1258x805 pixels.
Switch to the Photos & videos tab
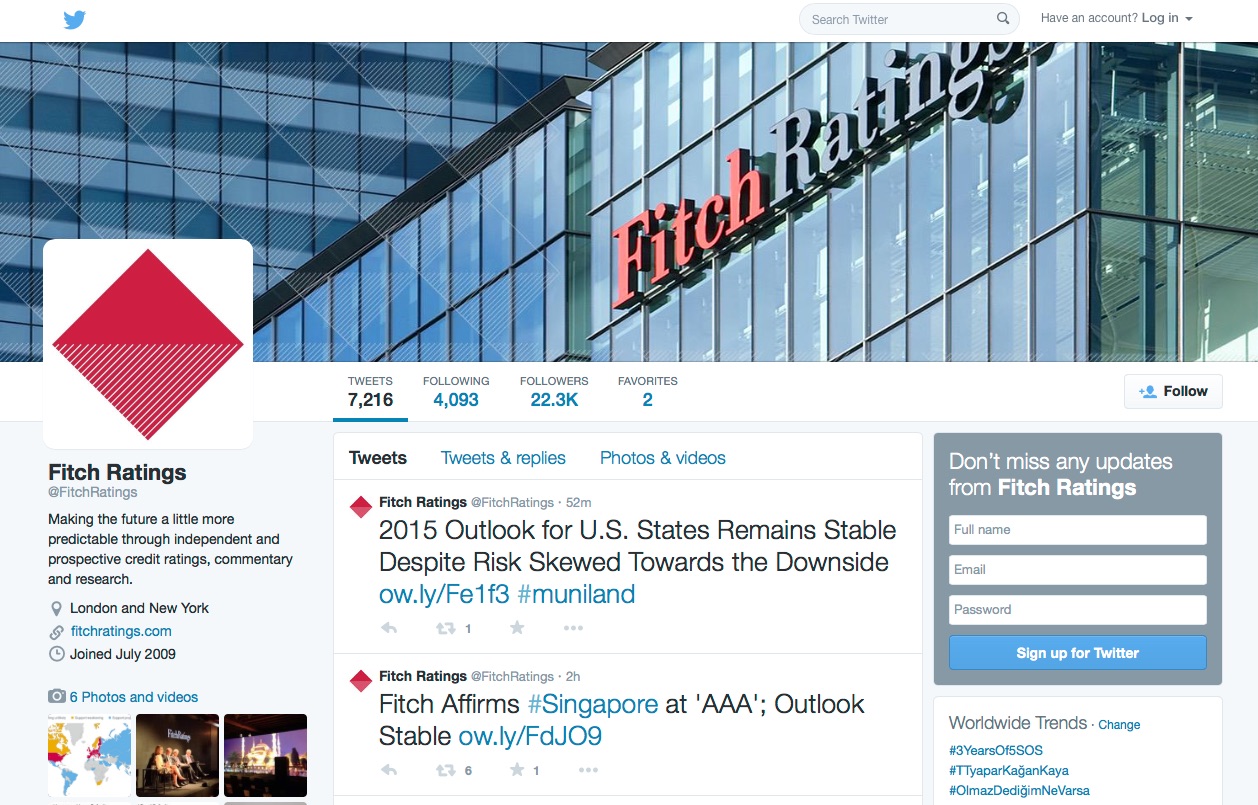tap(663, 458)
